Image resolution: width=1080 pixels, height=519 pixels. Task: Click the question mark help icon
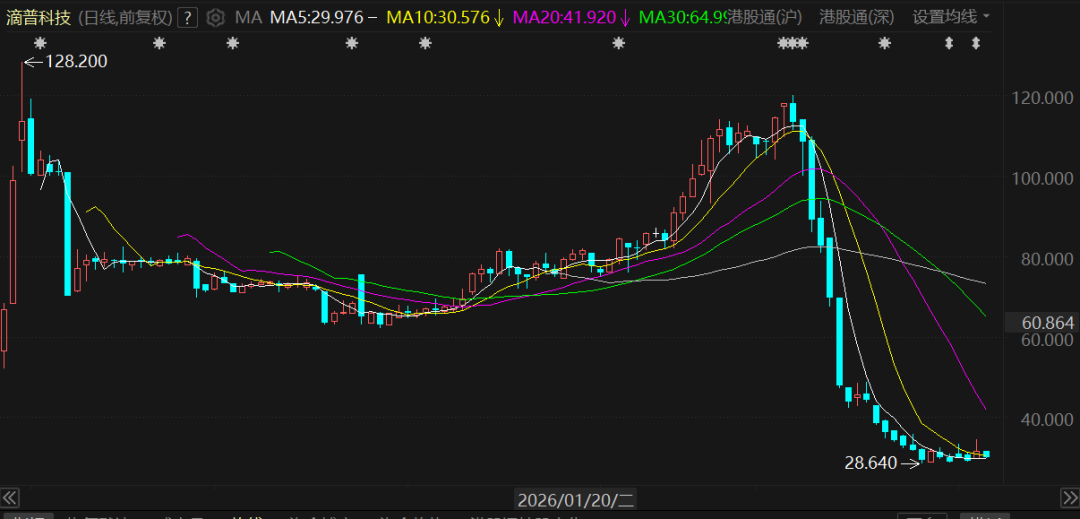point(188,17)
